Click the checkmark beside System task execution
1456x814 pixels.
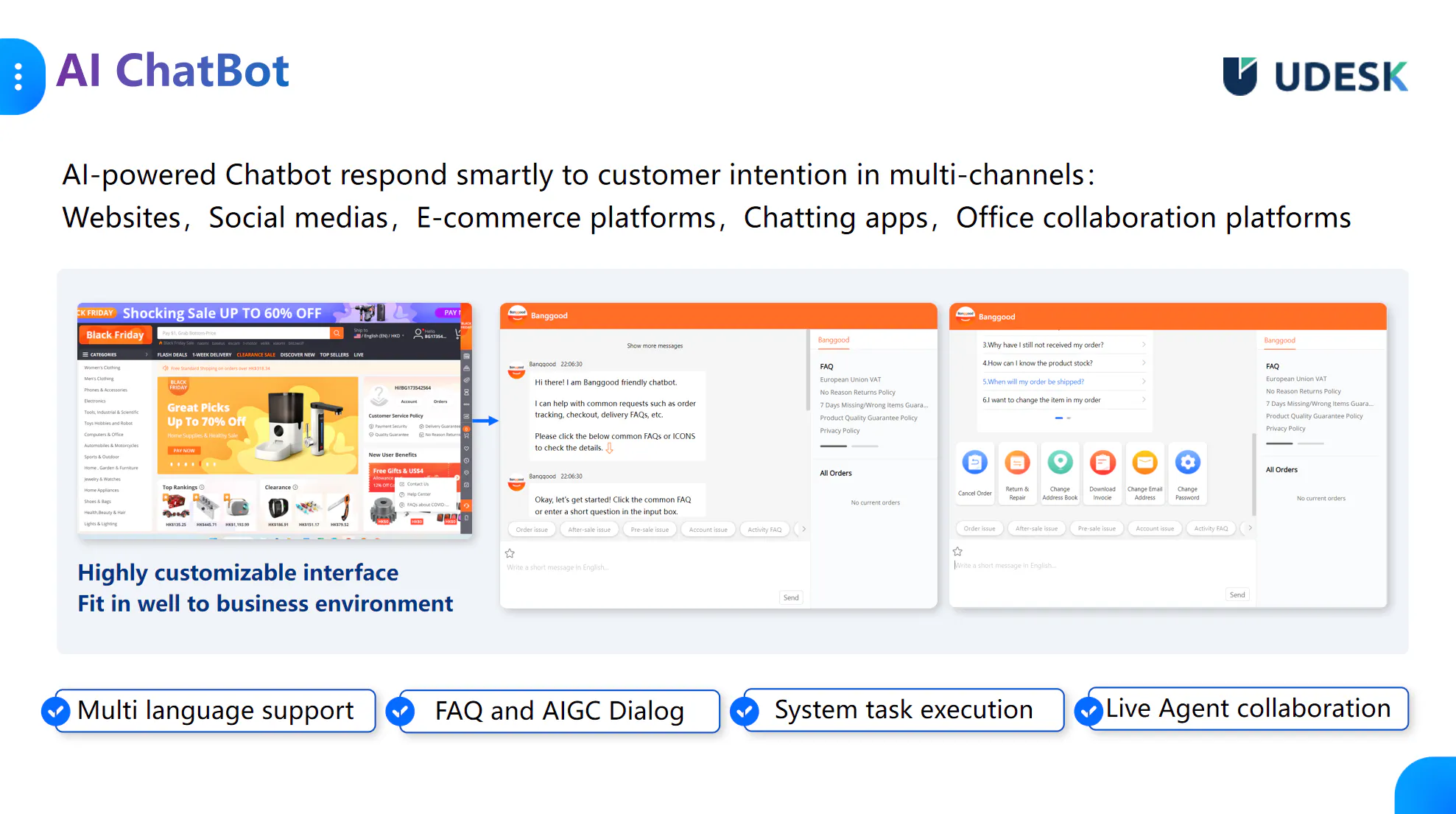745,711
